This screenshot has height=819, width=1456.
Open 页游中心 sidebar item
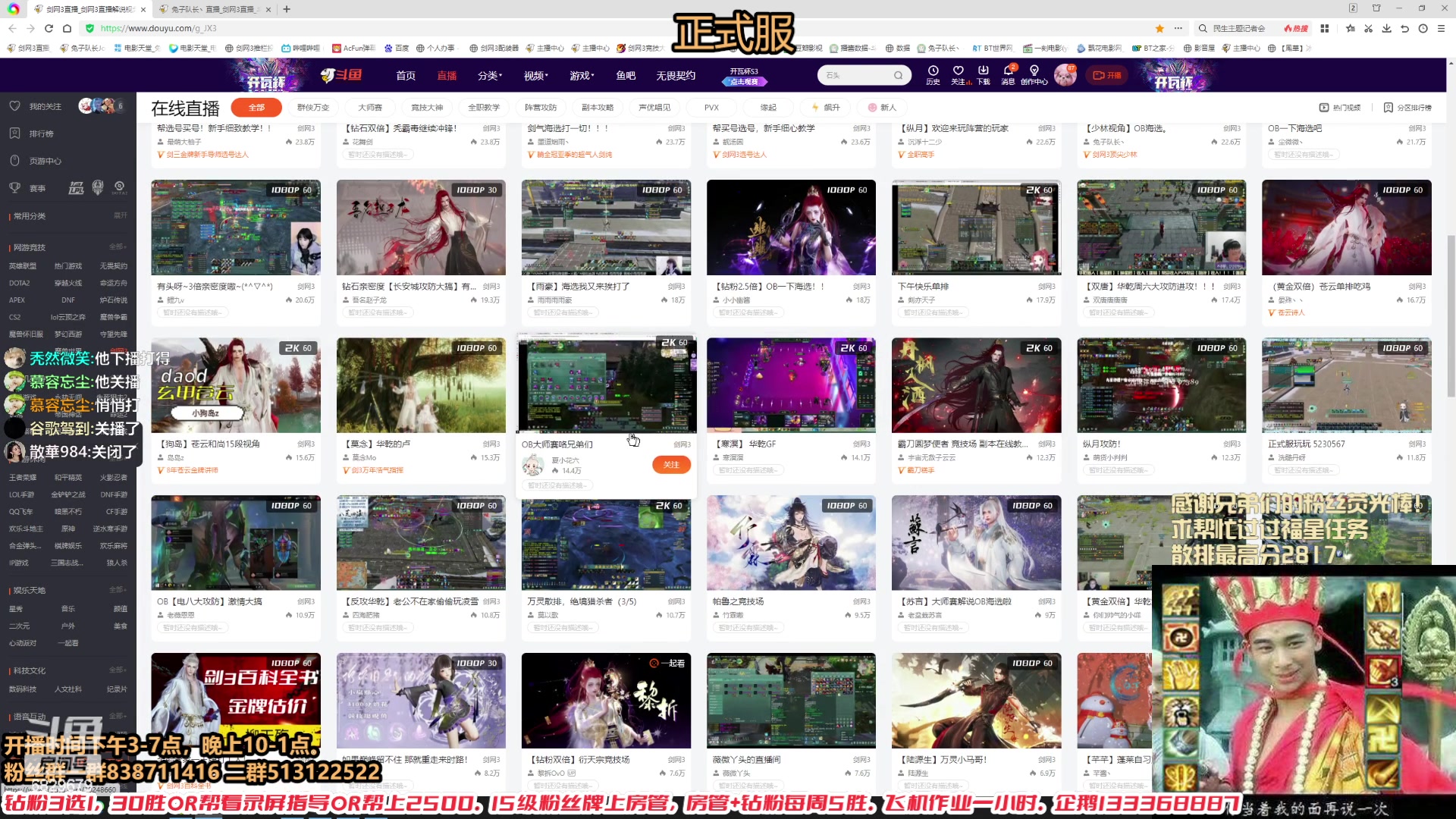[45, 161]
